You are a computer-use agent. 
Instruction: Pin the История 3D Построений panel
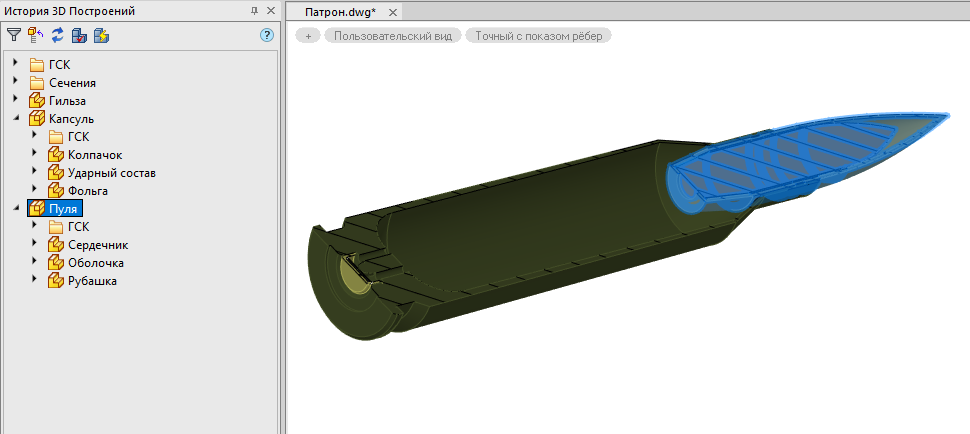pyautogui.click(x=253, y=11)
